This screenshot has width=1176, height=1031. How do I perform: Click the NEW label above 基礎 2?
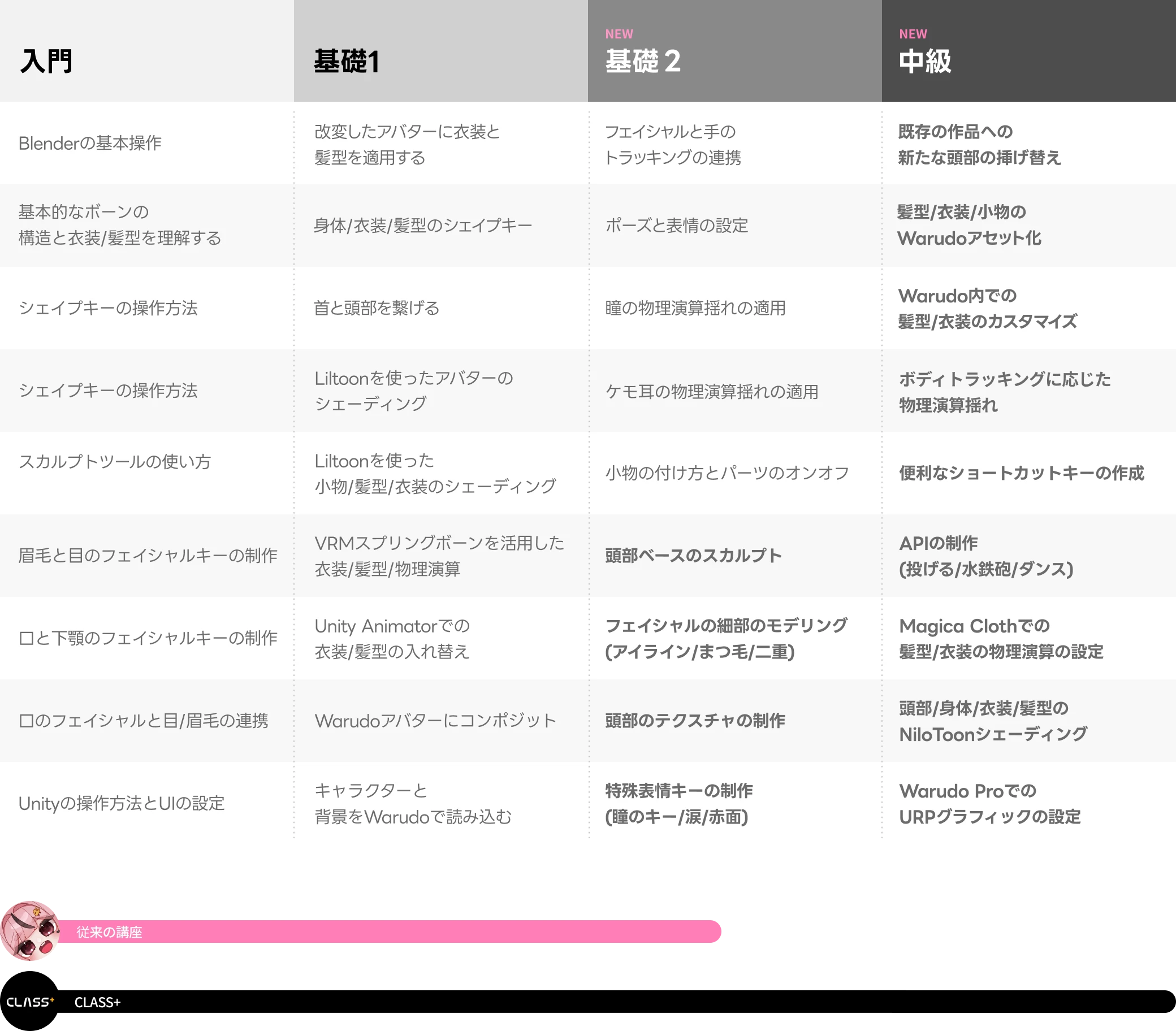pyautogui.click(x=619, y=34)
